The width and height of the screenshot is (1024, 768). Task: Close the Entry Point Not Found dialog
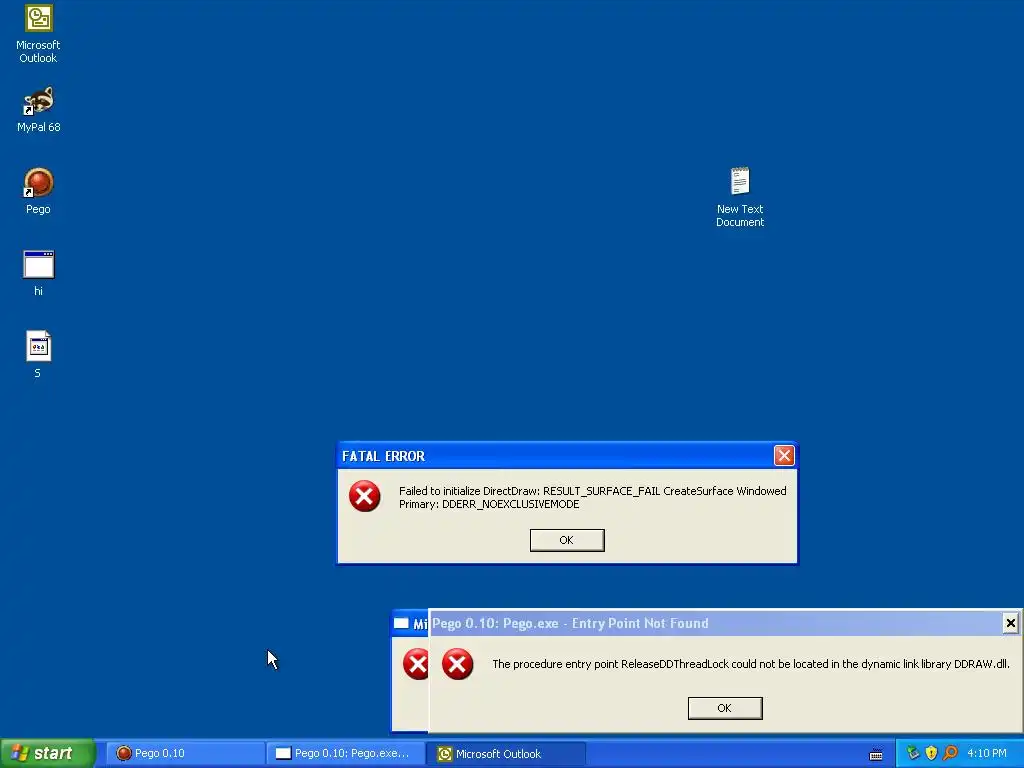tap(1010, 623)
